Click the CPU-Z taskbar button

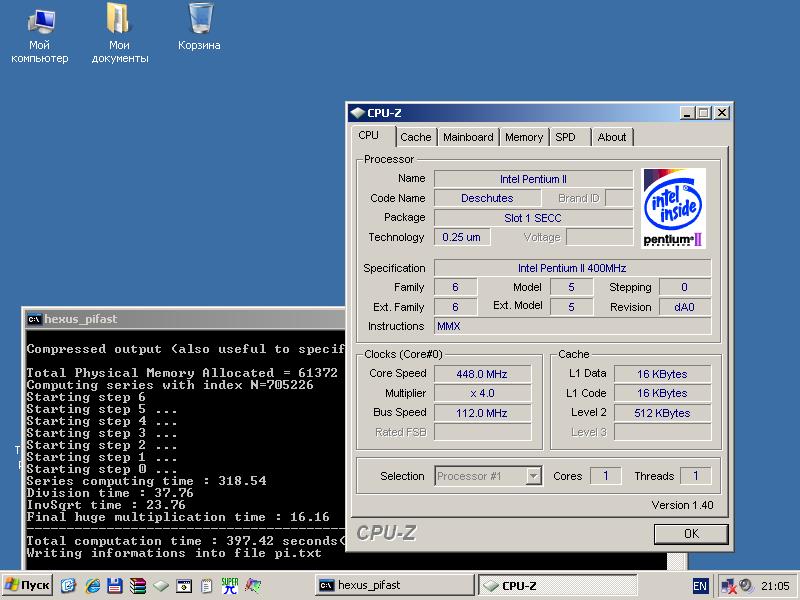[x=558, y=585]
